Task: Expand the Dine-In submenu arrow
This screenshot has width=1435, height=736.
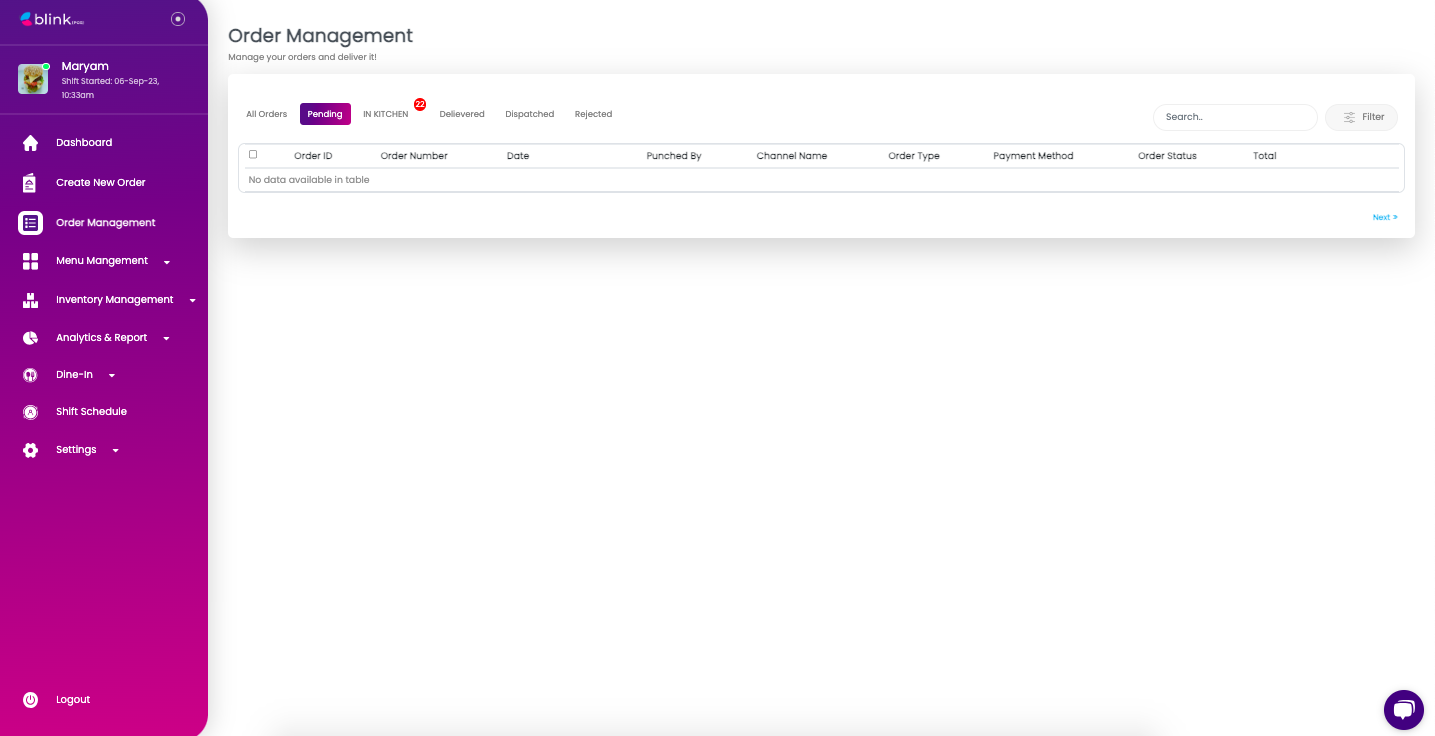Action: tap(112, 376)
